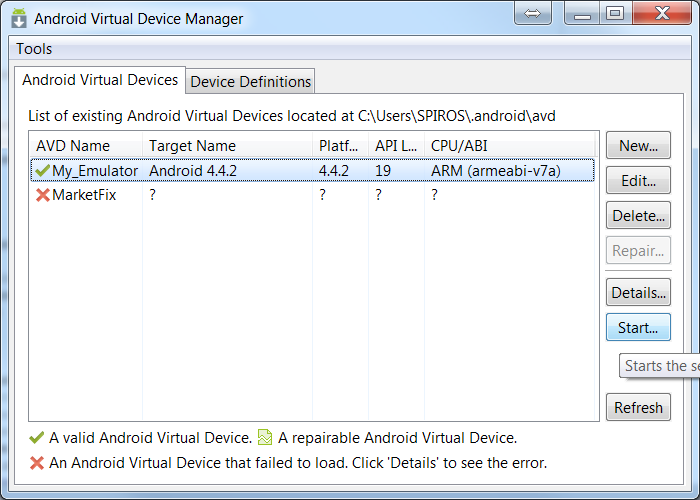The image size is (700, 500).
Task: Click the green checkmark beside My_Emulator
Action: (42, 171)
